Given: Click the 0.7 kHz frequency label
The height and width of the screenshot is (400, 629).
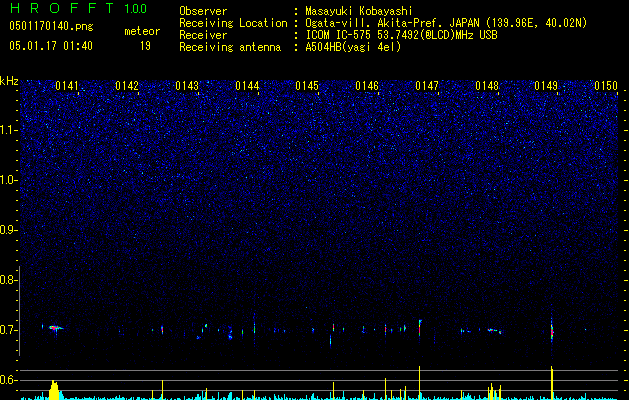Looking at the screenshot, I should coord(8,330).
